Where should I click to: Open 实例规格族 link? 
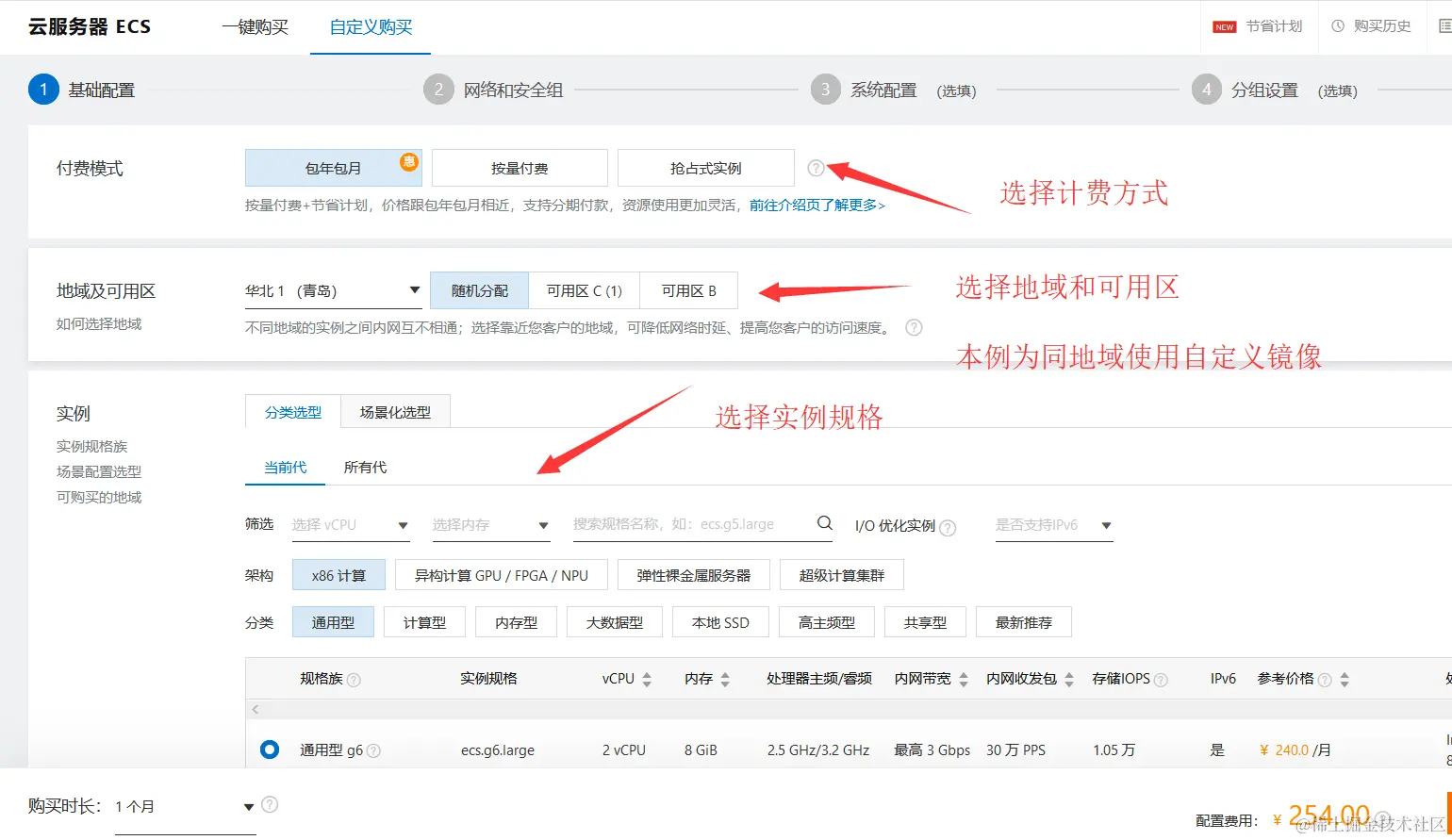[91, 446]
